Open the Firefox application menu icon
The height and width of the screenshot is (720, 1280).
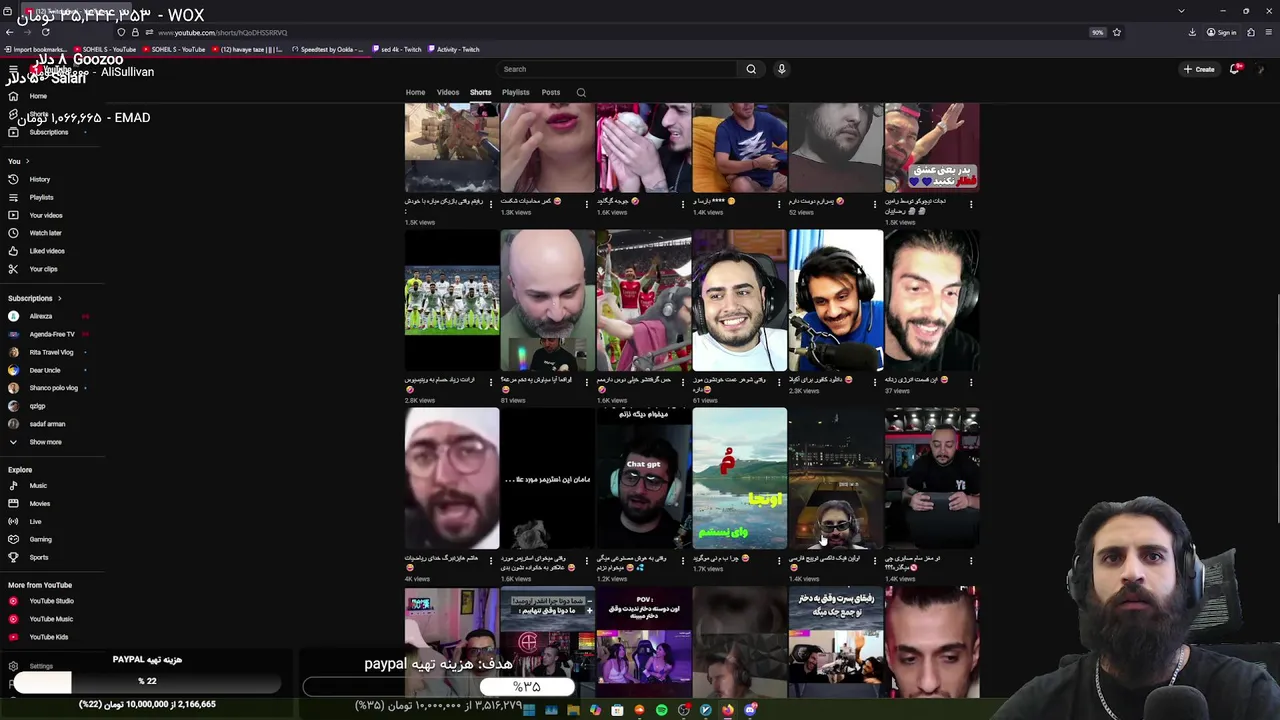click(x=1269, y=32)
